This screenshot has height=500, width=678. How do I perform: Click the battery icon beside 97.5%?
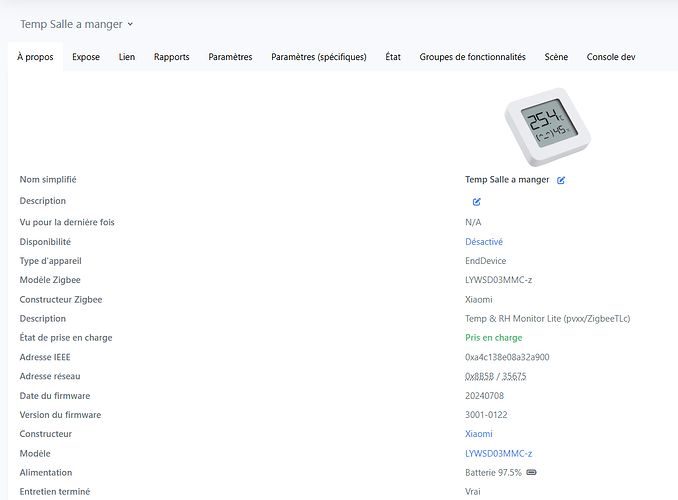(531, 472)
